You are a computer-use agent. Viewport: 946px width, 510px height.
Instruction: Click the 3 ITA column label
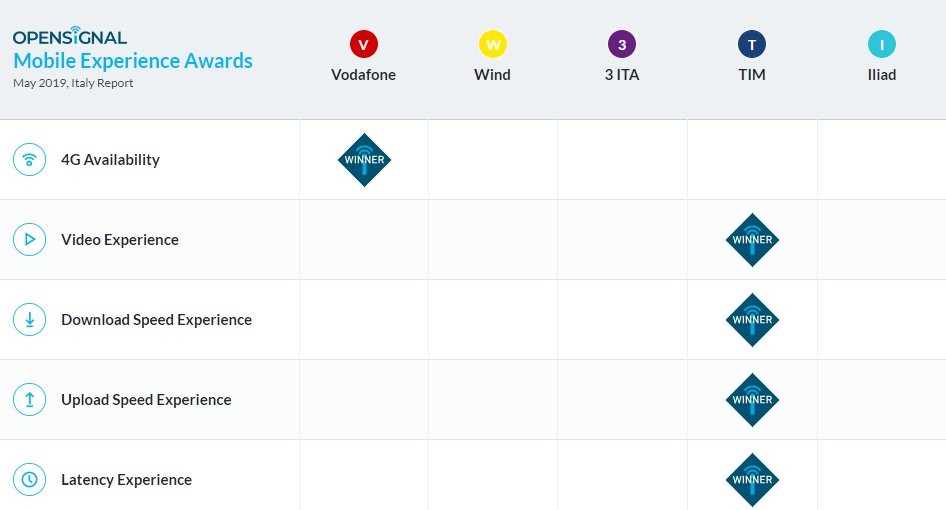click(622, 75)
